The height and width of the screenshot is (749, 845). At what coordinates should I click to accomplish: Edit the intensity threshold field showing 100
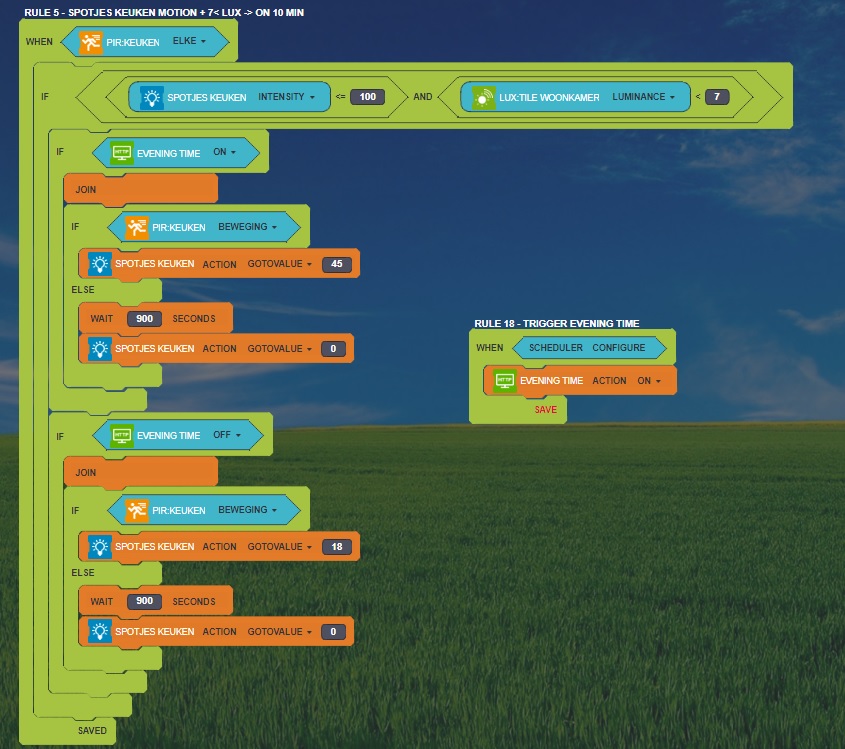367,97
